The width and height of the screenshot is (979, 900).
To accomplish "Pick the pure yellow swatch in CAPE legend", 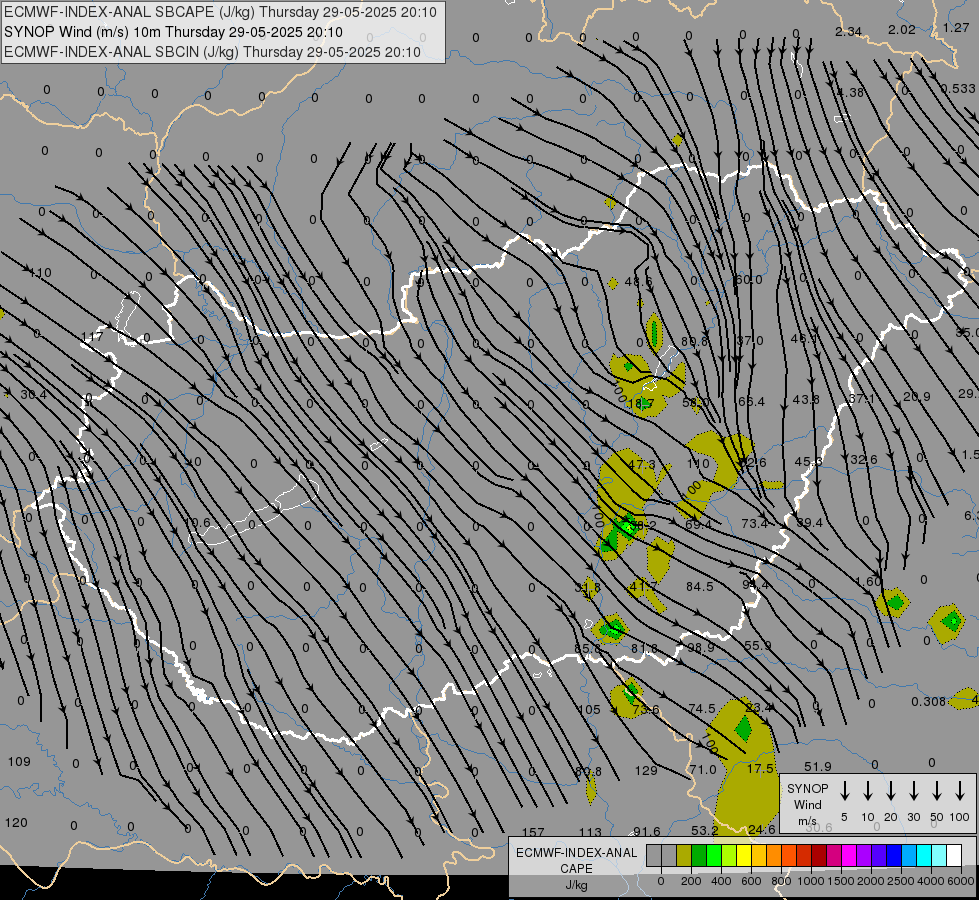I will pyautogui.click(x=744, y=856).
